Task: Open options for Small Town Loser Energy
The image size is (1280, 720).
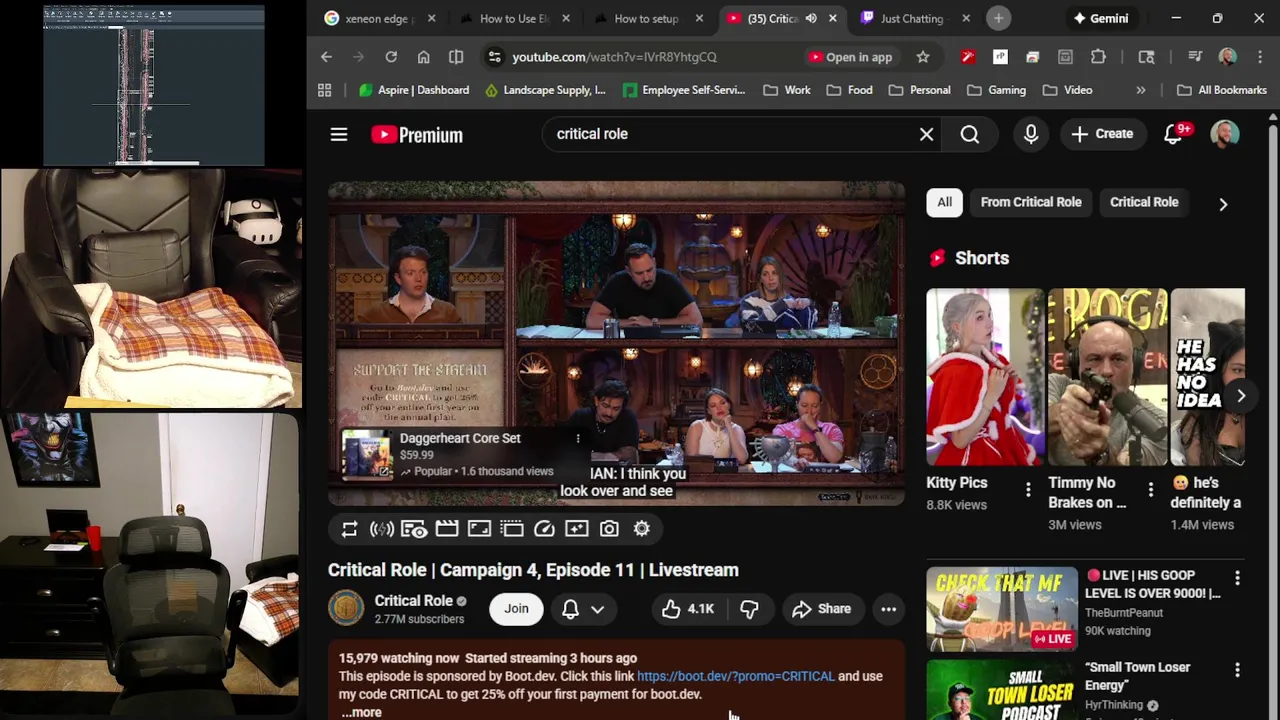Action: pos(1237,670)
